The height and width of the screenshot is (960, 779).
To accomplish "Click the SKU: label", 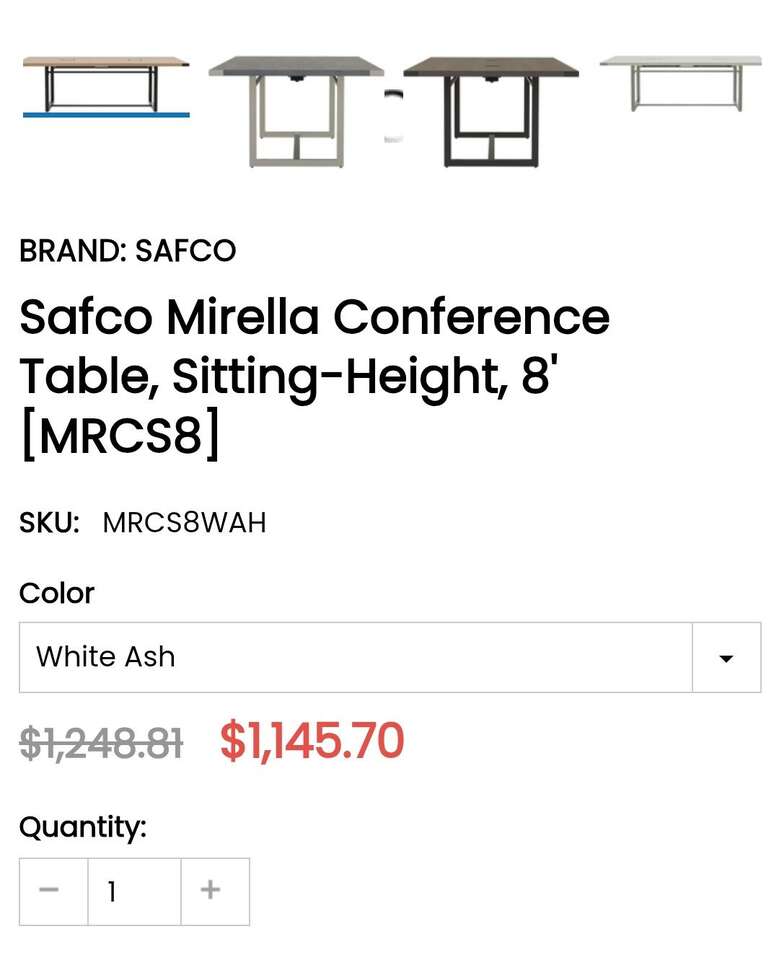I will (x=49, y=523).
